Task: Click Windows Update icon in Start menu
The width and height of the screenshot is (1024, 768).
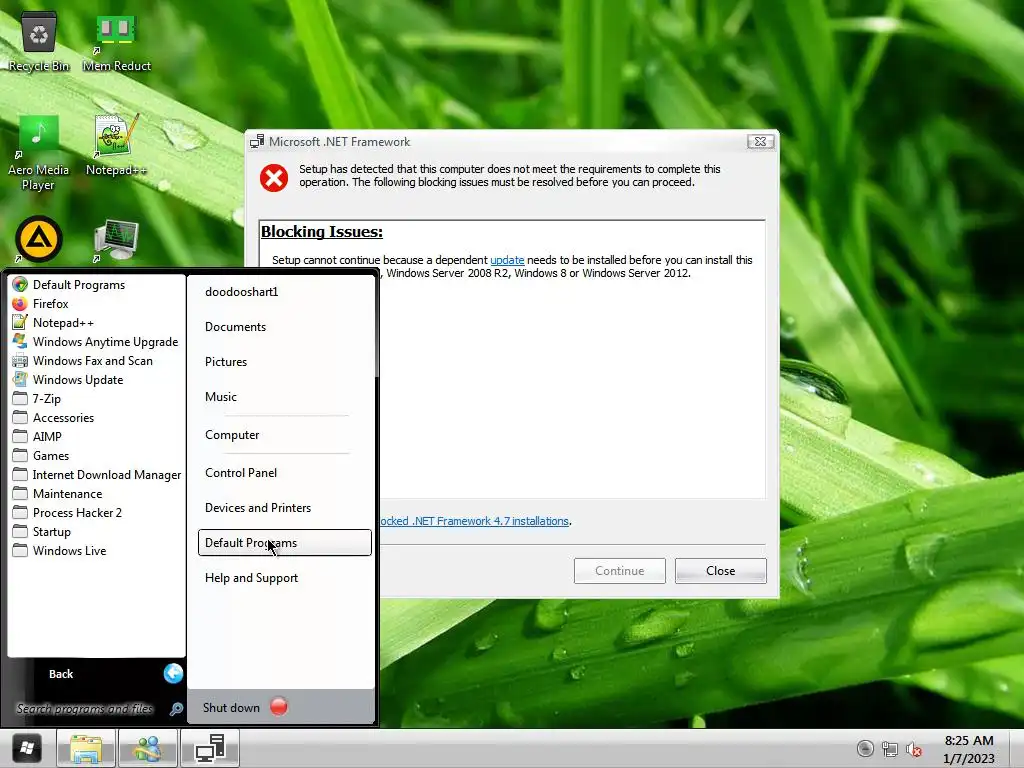Action: click(20, 379)
